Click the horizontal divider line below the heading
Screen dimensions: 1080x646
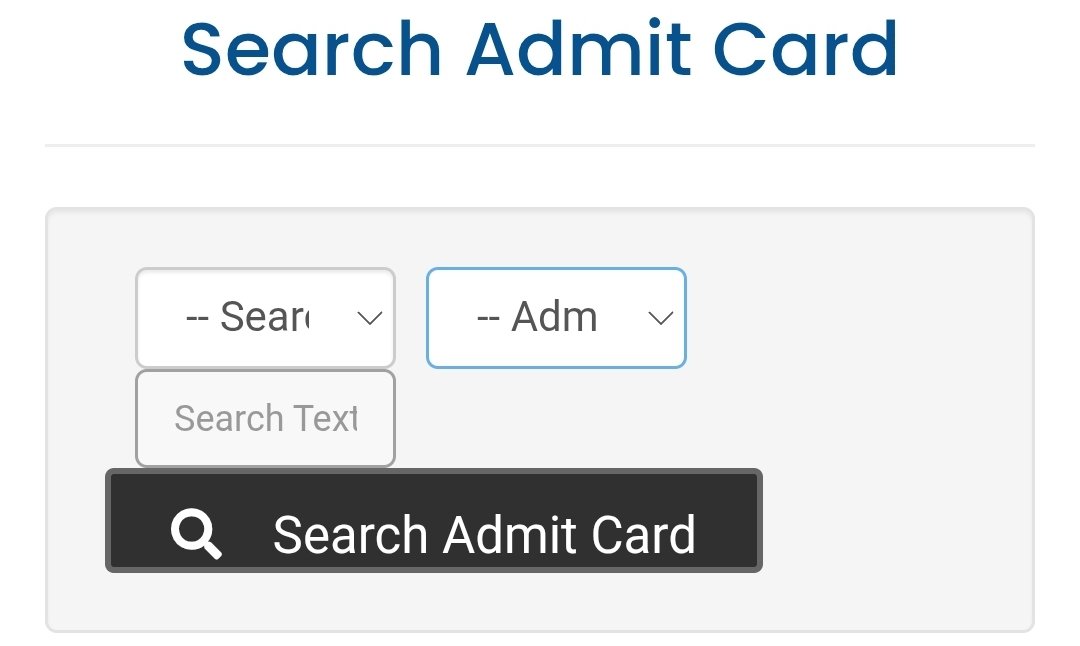click(x=540, y=146)
